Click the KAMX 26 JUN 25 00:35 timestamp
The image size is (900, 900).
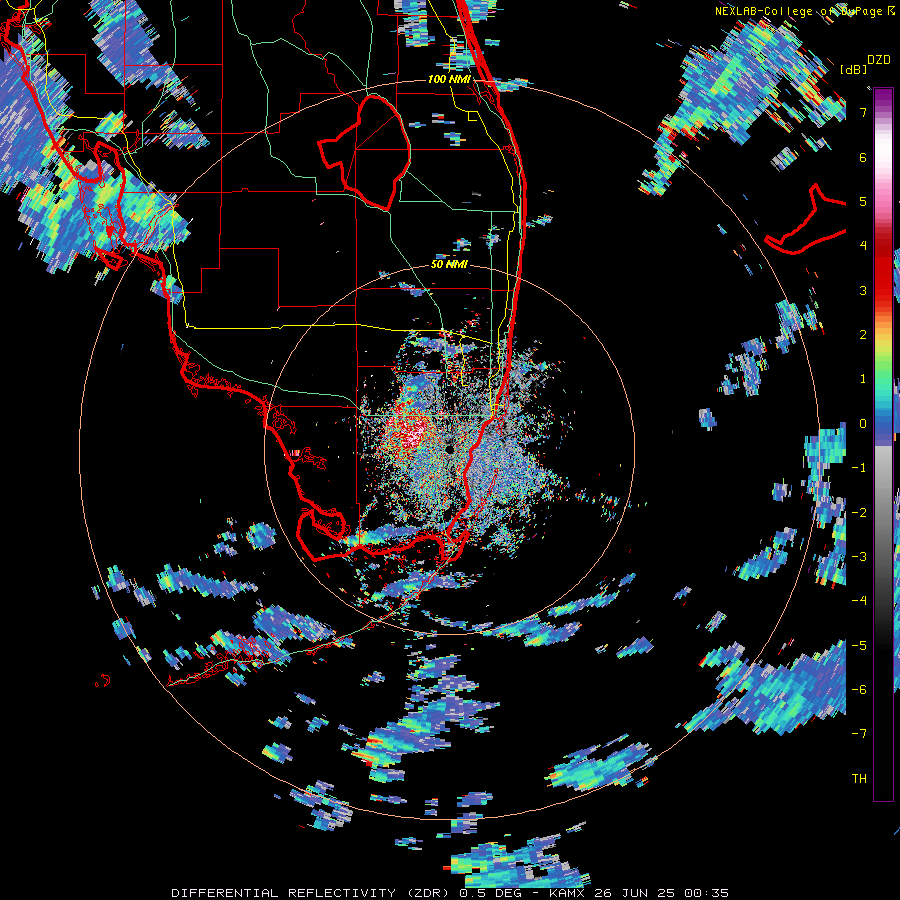pos(639,893)
